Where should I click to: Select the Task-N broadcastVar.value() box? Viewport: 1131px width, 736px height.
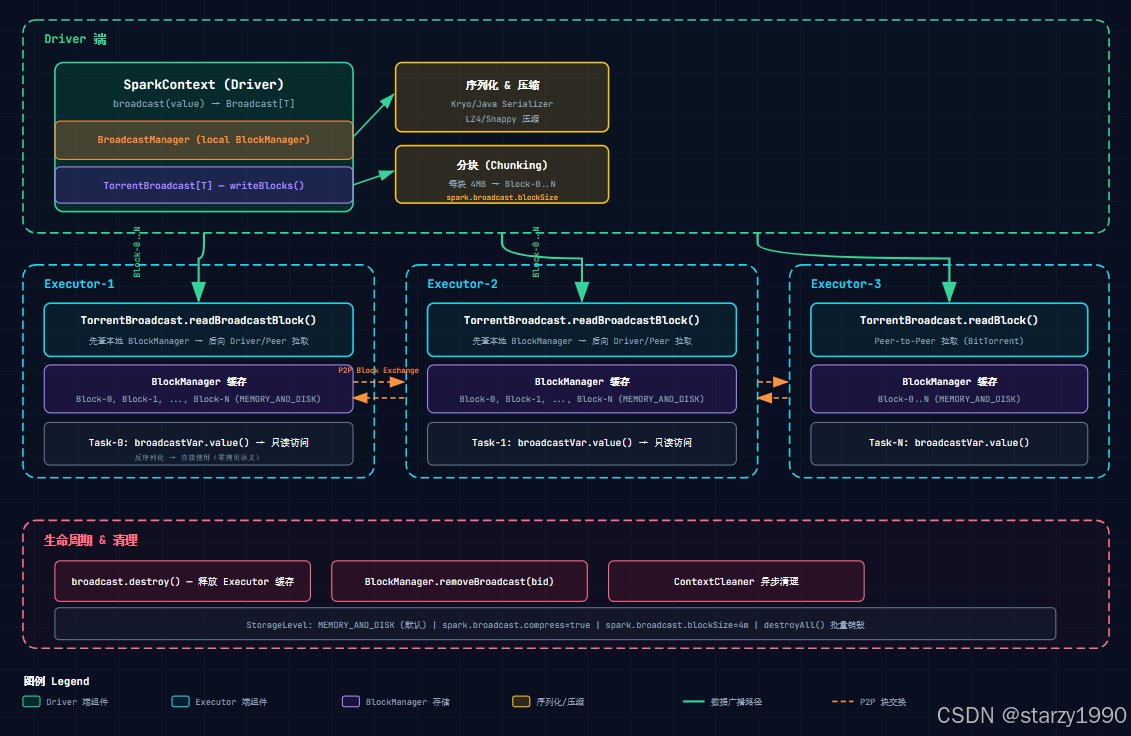(x=949, y=444)
